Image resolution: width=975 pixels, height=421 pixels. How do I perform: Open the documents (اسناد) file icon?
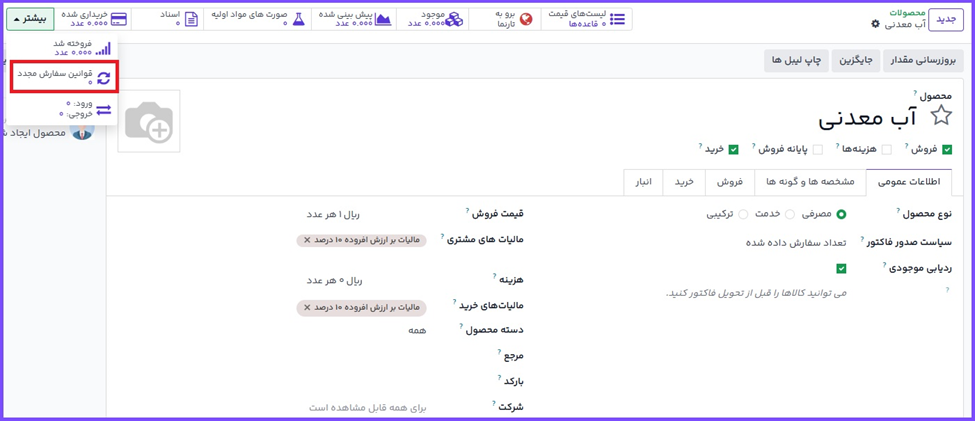point(192,19)
